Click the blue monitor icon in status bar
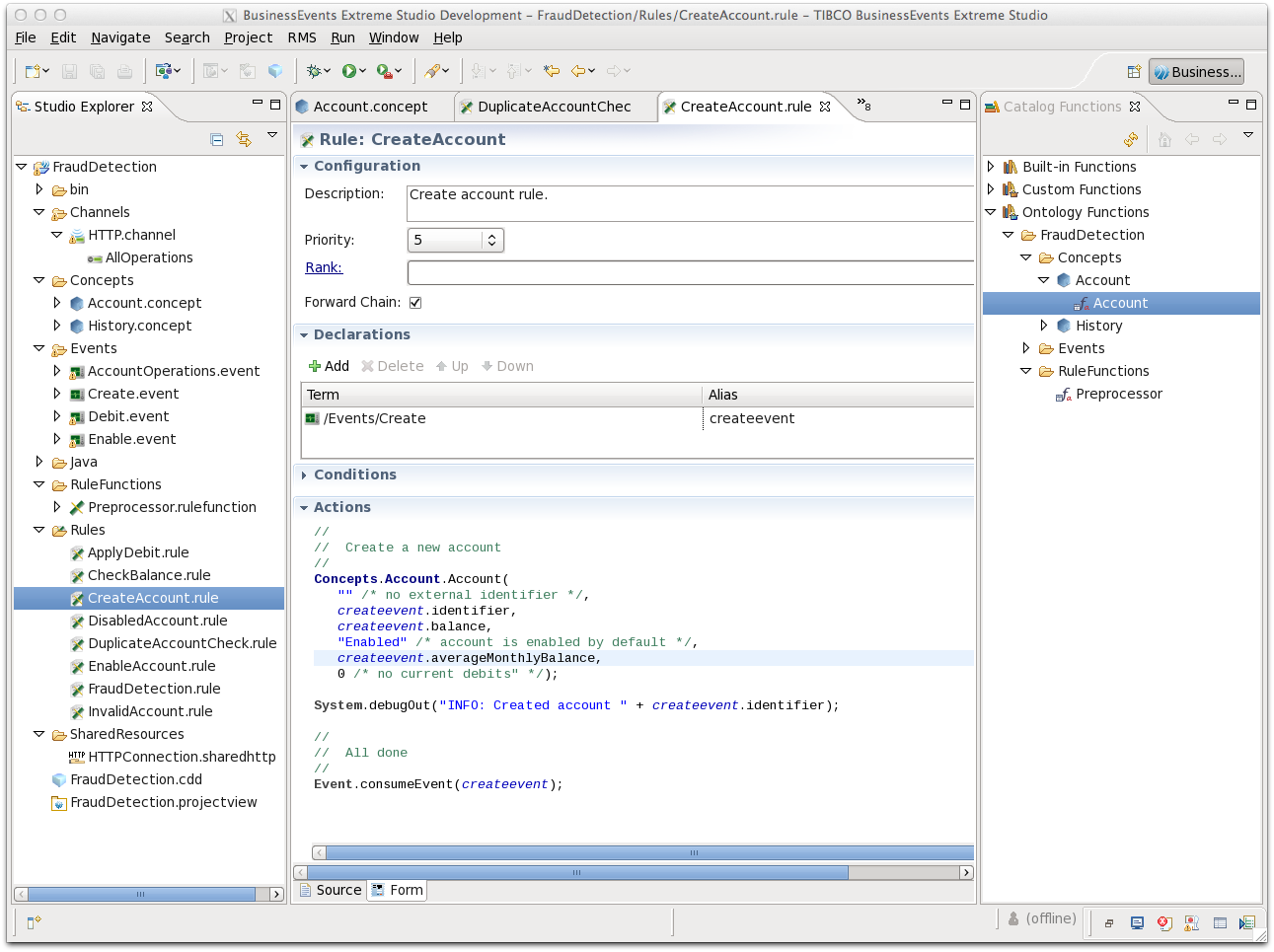Image resolution: width=1274 pixels, height=952 pixels. pos(1137,923)
